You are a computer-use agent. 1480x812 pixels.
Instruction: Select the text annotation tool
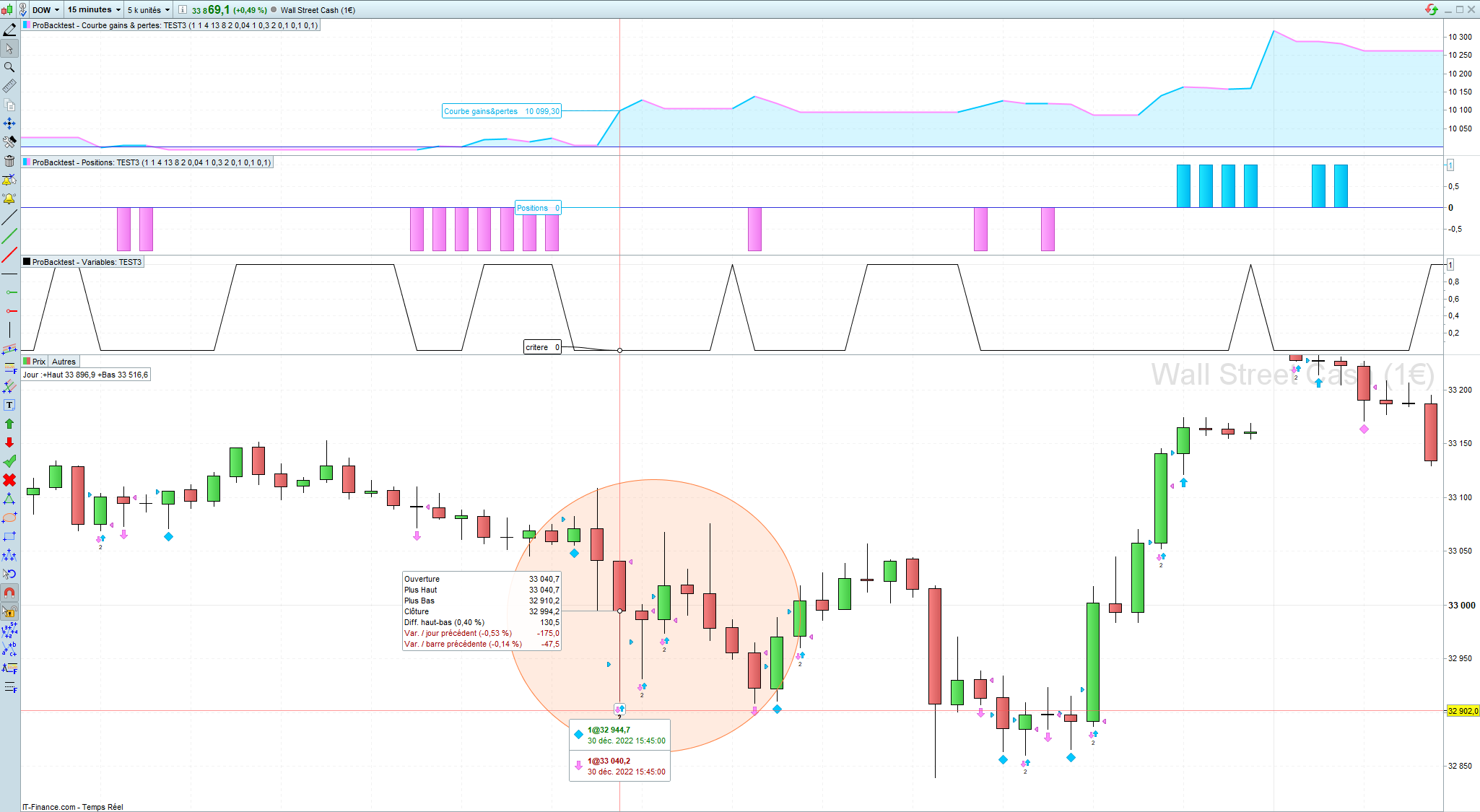[x=9, y=405]
